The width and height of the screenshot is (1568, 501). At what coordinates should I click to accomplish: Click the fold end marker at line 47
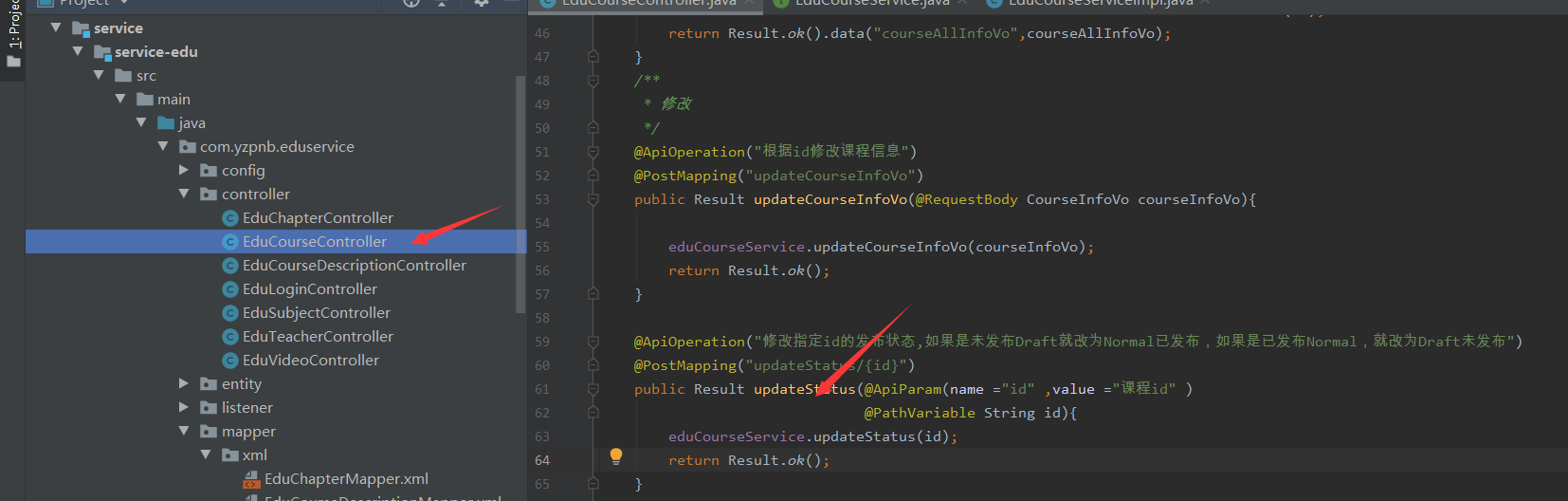click(x=593, y=57)
